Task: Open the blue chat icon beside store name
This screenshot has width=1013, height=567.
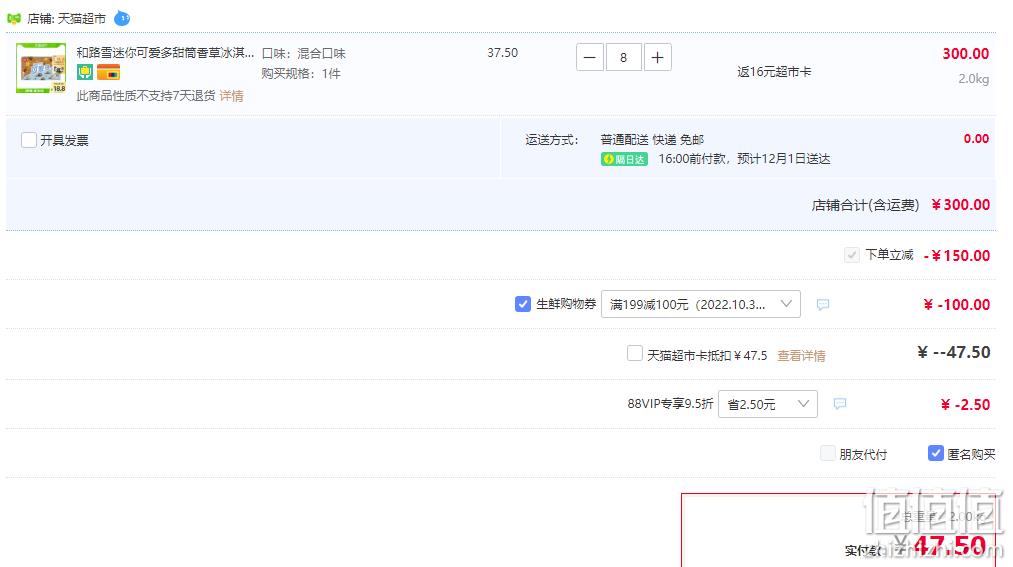Action: point(122,19)
